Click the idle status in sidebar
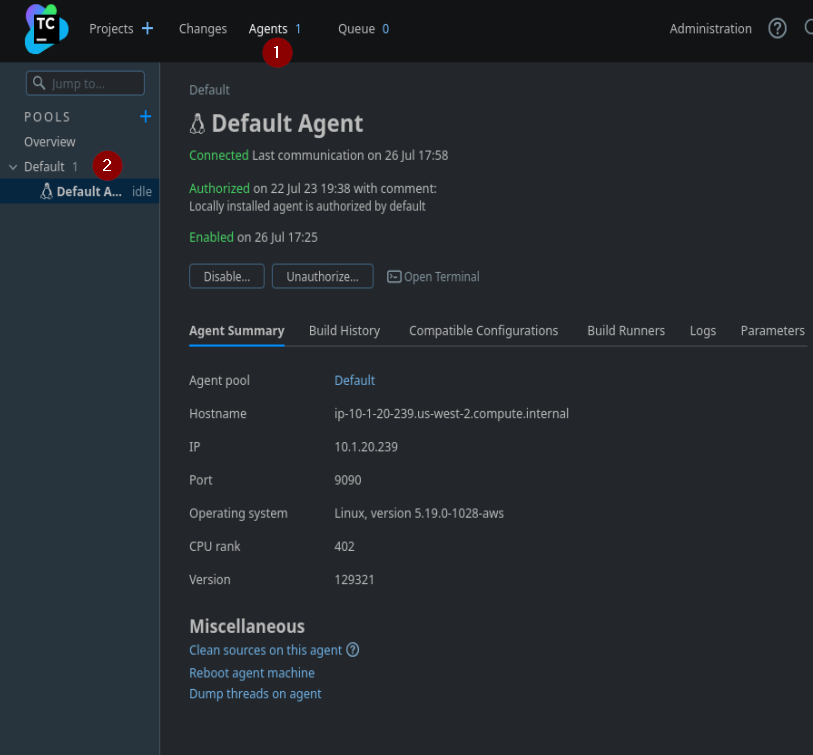Viewport: 813px width, 755px height. click(x=142, y=191)
